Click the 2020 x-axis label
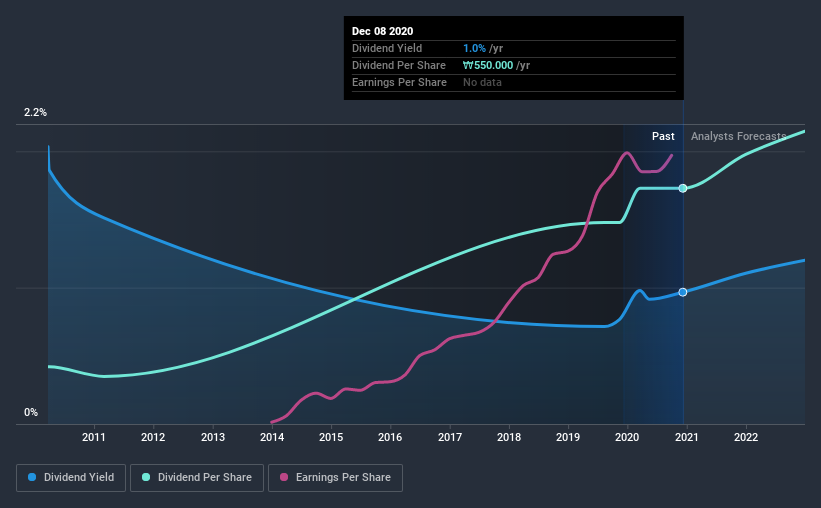This screenshot has width=821, height=508. (x=627, y=437)
